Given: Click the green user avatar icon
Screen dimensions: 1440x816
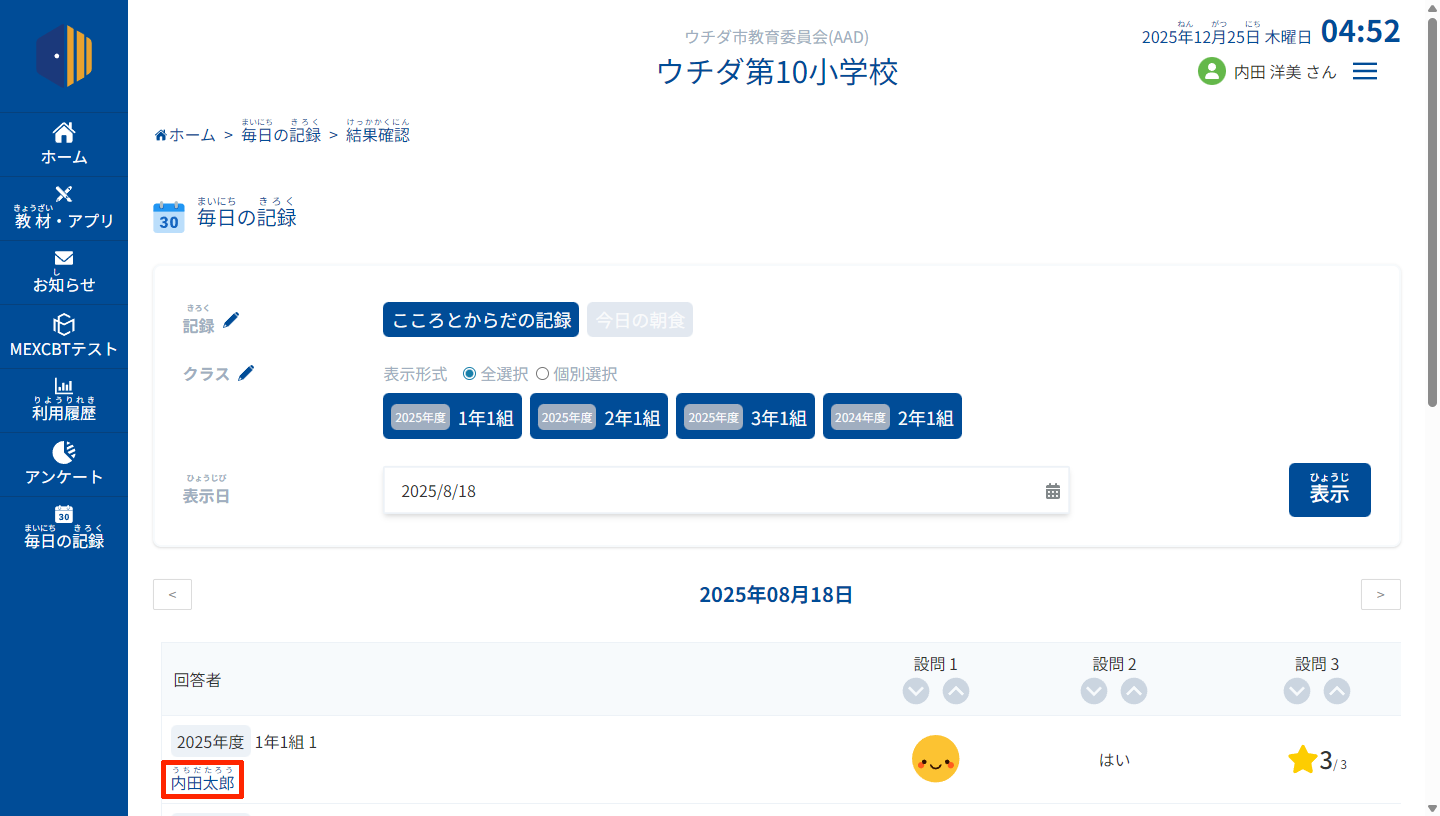Looking at the screenshot, I should click(1211, 71).
